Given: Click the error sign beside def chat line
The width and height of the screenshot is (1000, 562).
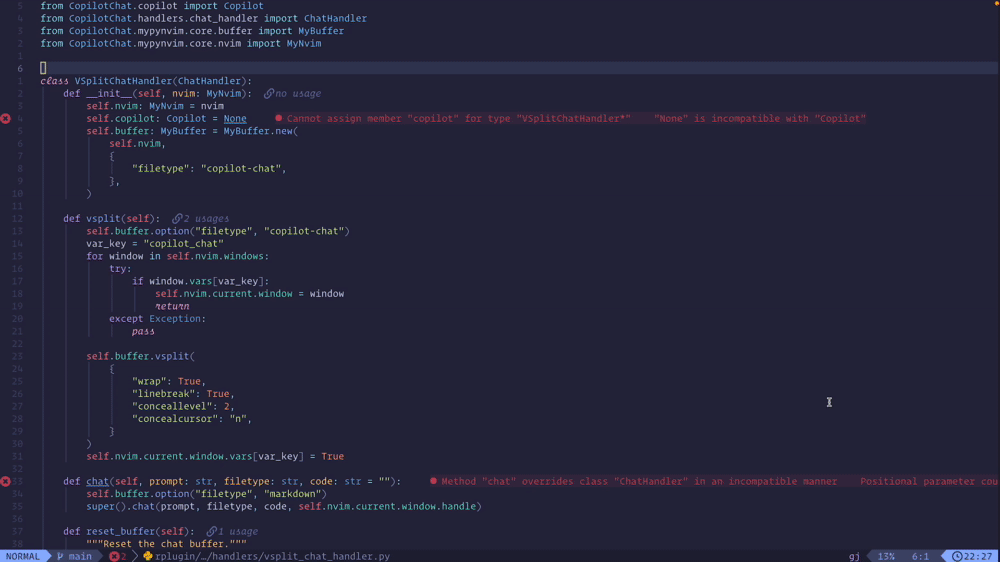Looking at the screenshot, I should tap(6, 482).
